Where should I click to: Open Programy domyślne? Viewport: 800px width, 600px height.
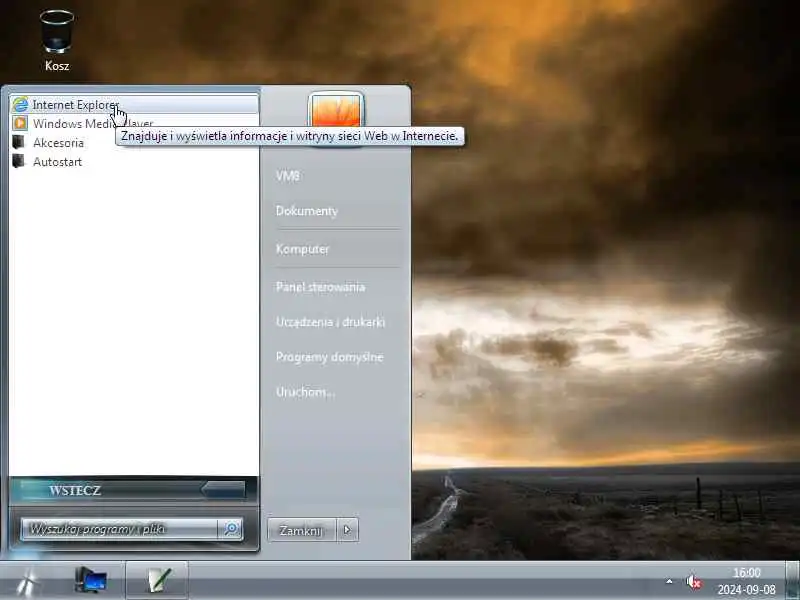point(329,357)
